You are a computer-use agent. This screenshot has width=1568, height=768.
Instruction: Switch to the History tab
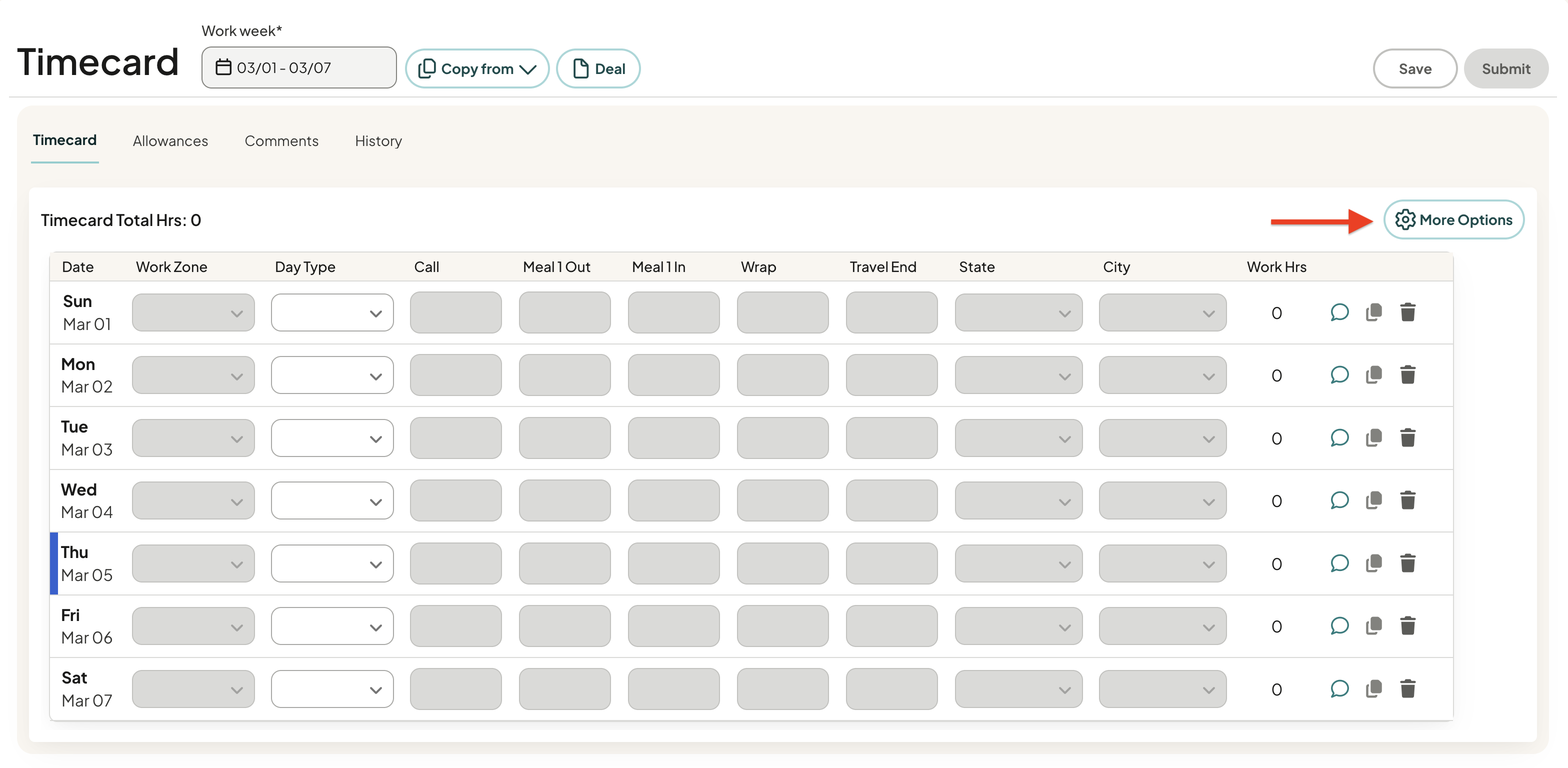pyautogui.click(x=378, y=141)
